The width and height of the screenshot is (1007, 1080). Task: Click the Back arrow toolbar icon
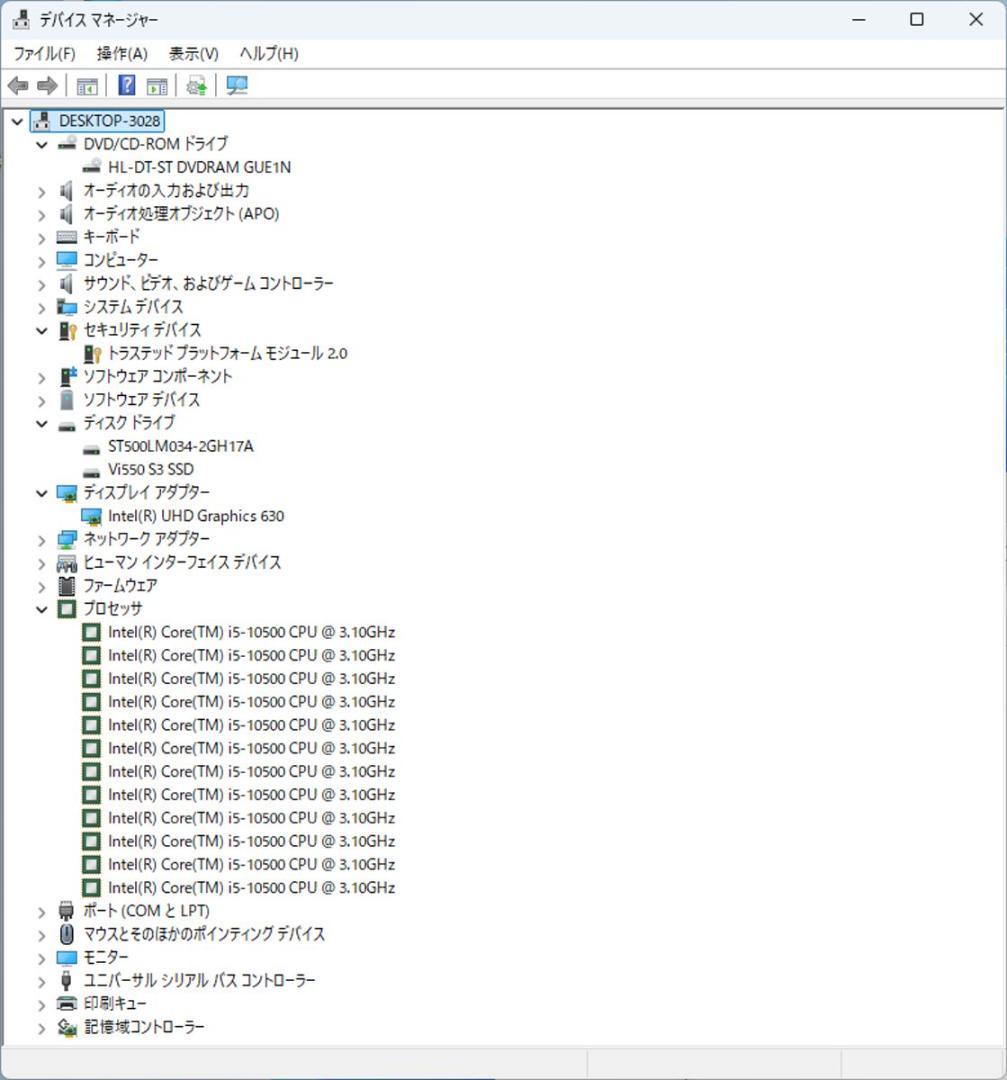18,85
